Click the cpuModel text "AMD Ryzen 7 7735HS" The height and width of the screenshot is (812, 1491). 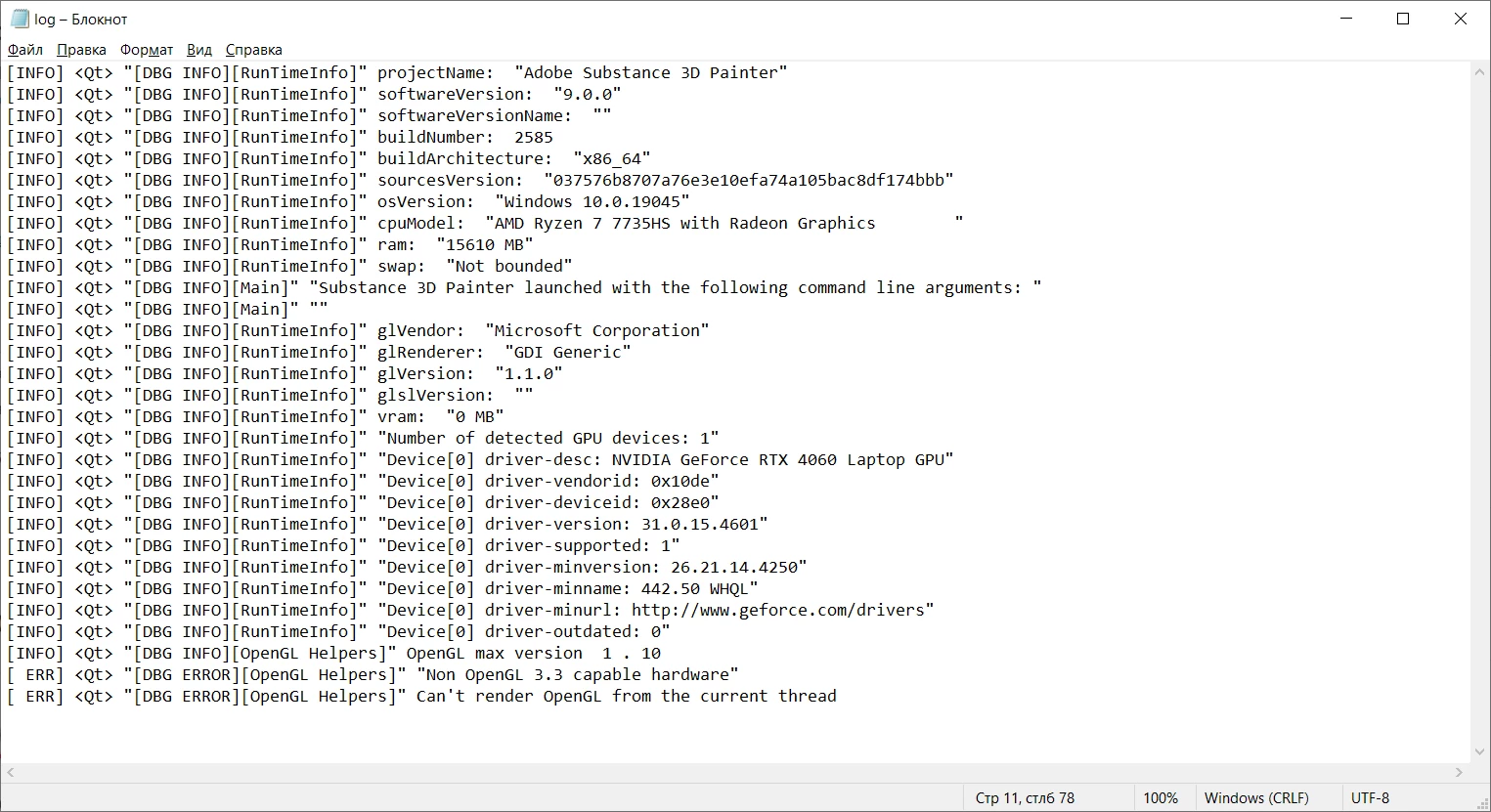point(583,223)
